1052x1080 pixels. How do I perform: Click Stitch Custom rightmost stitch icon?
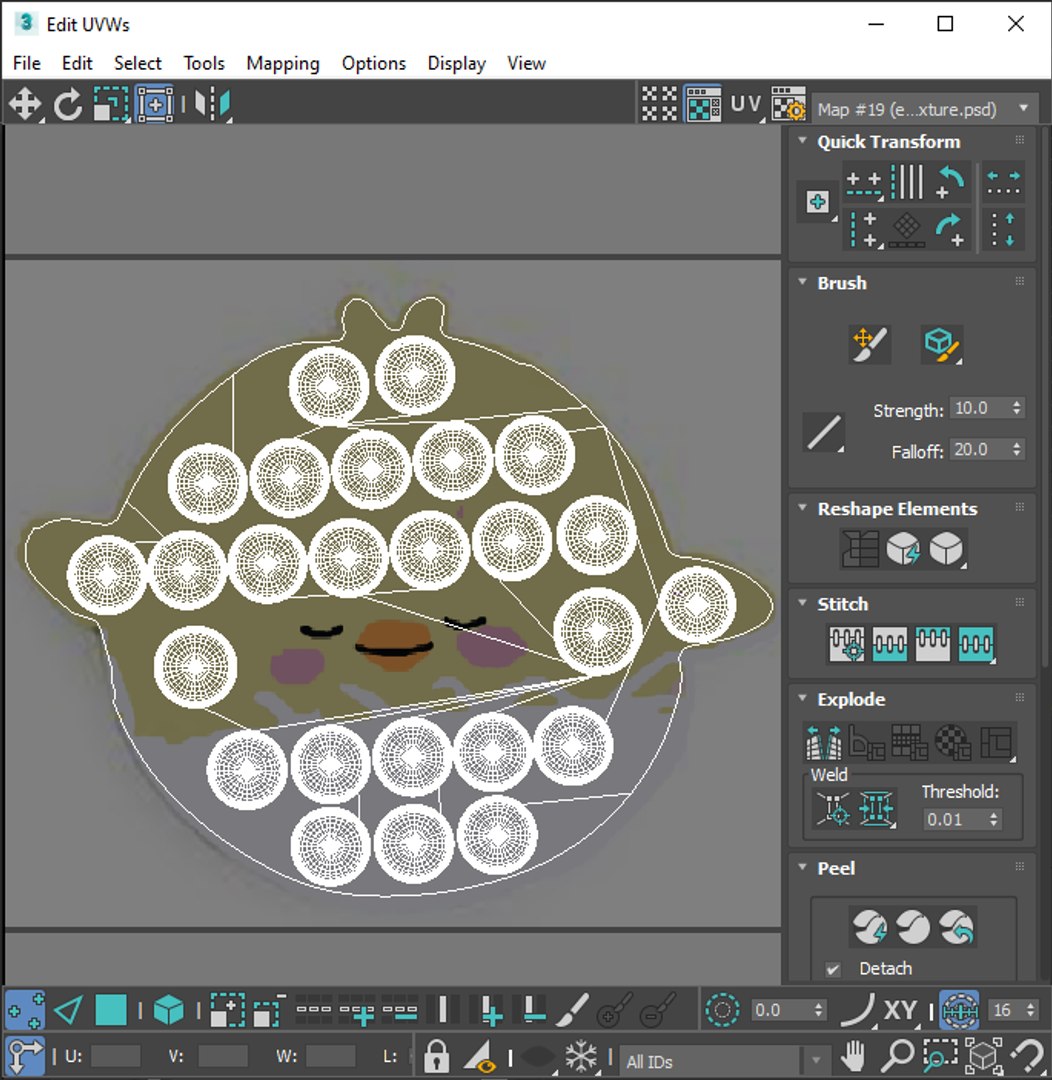point(976,644)
